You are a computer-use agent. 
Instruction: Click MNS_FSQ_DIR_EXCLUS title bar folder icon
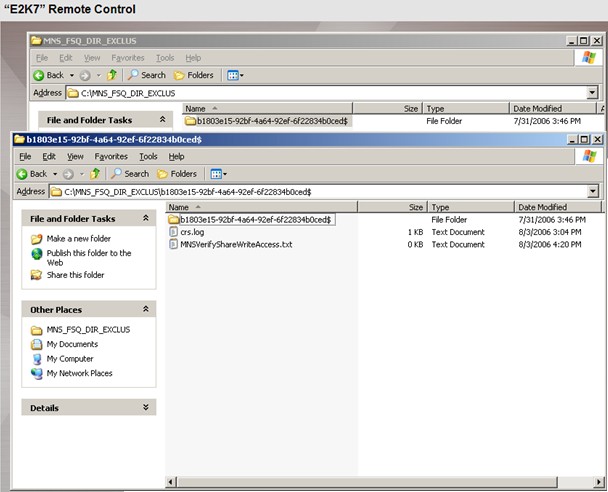[36, 41]
